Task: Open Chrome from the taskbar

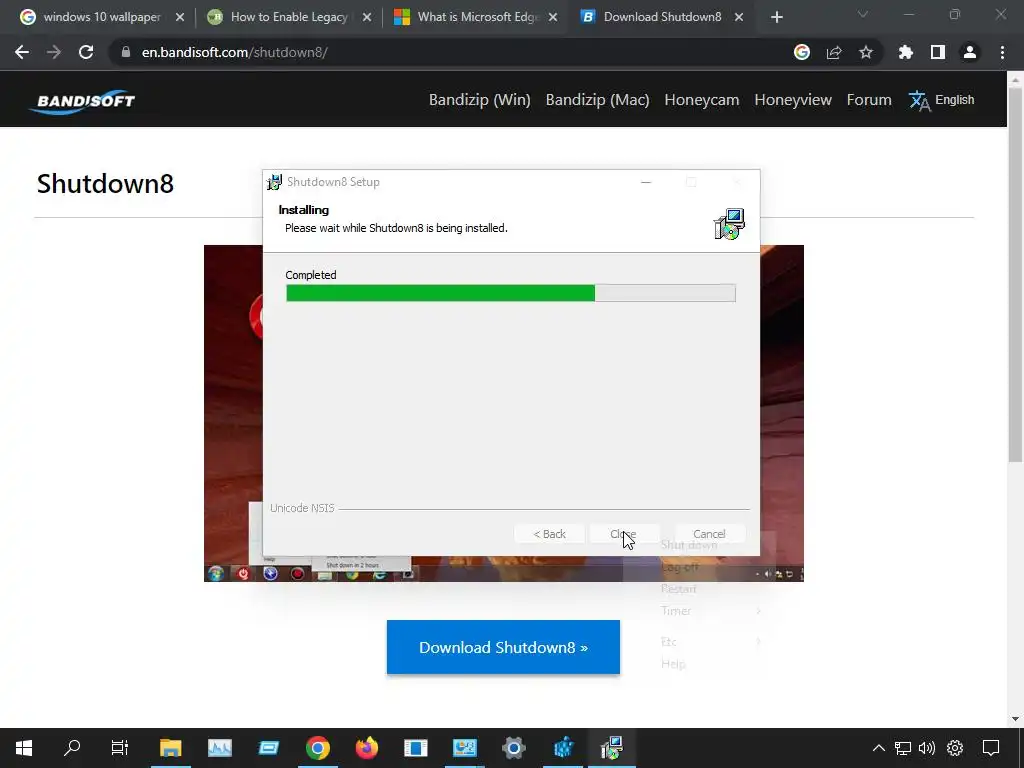Action: (x=317, y=748)
